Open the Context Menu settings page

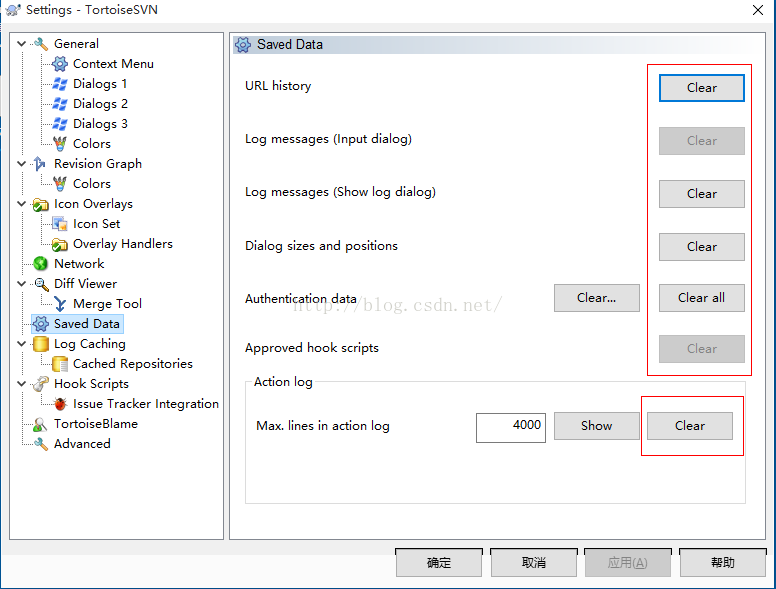[113, 64]
